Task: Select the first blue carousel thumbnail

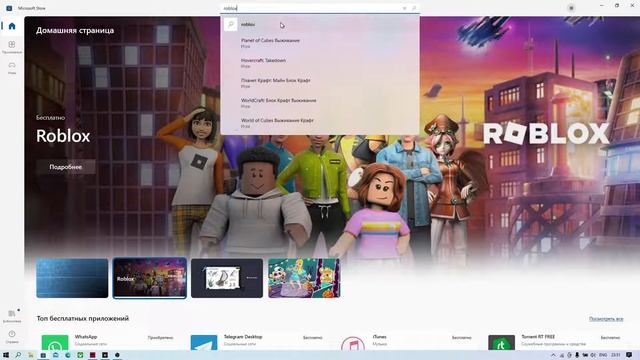Action: click(x=72, y=278)
